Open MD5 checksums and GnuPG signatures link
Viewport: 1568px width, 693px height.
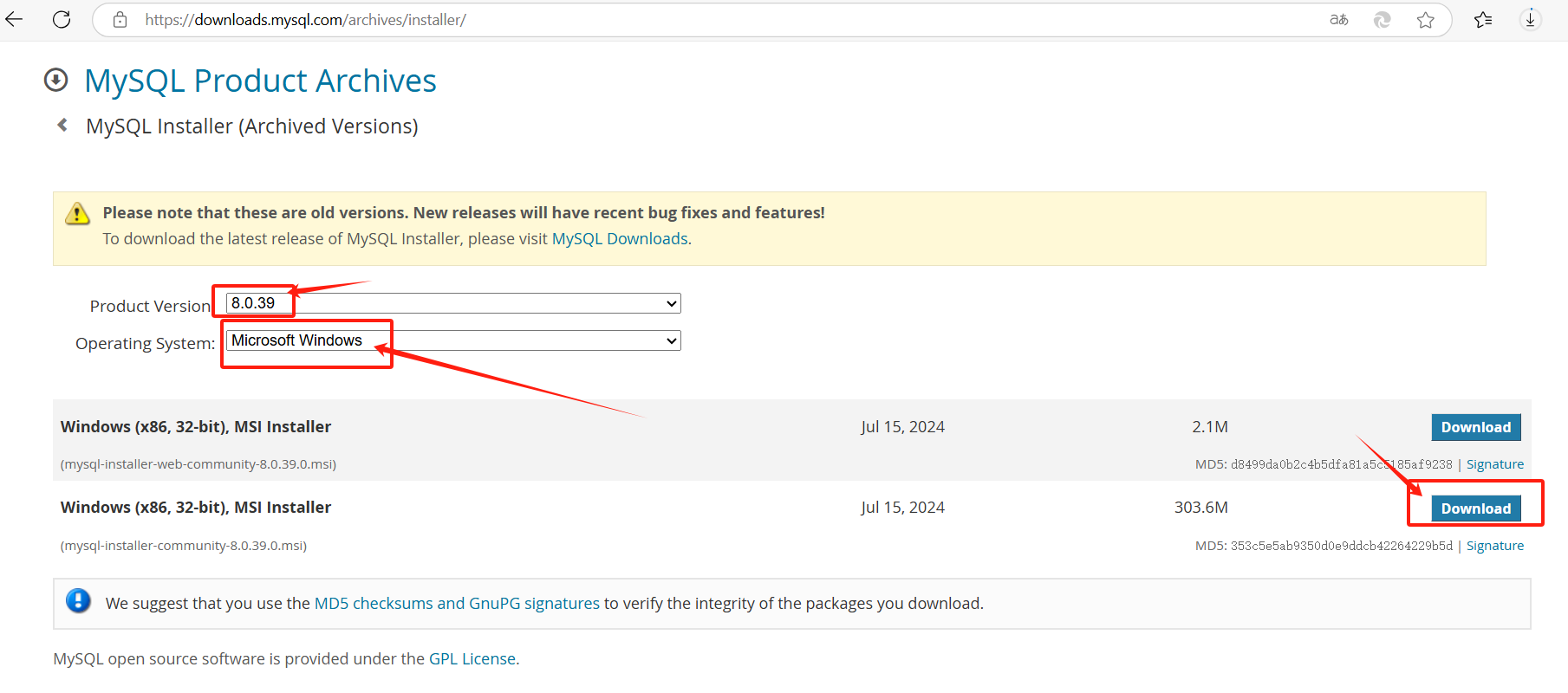coord(457,603)
